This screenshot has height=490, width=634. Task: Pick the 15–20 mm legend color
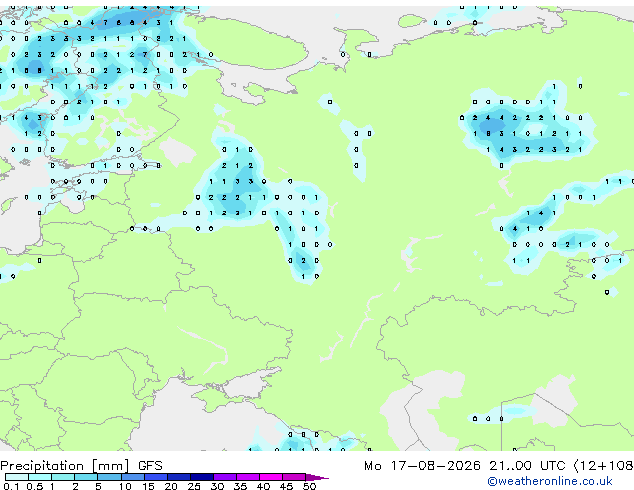[x=155, y=477]
